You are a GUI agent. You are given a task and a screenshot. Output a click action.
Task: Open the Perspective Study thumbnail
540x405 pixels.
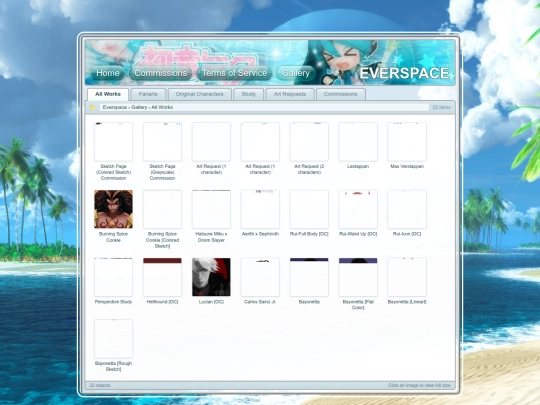(x=113, y=277)
